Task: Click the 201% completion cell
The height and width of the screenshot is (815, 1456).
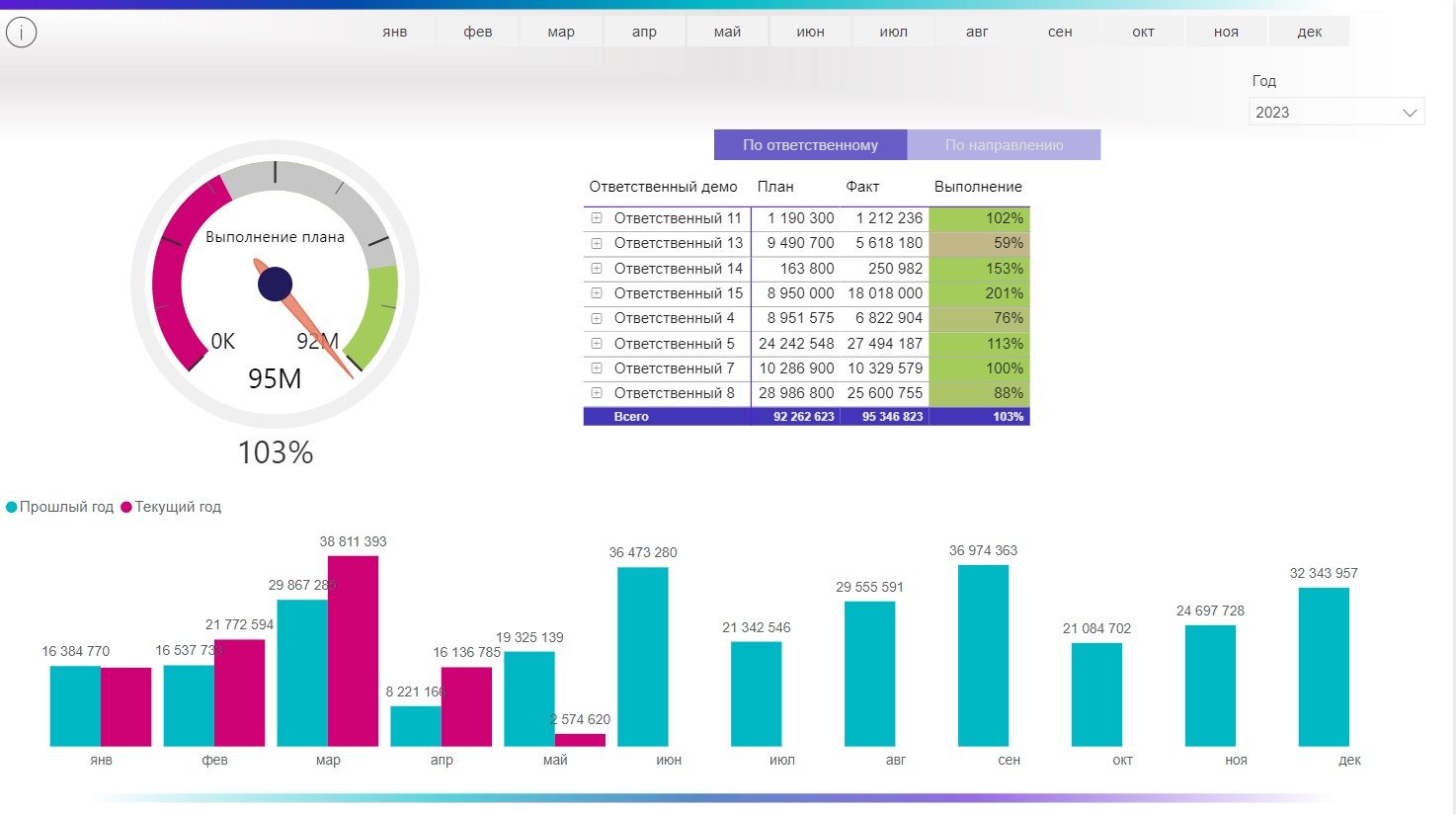Action: [979, 293]
